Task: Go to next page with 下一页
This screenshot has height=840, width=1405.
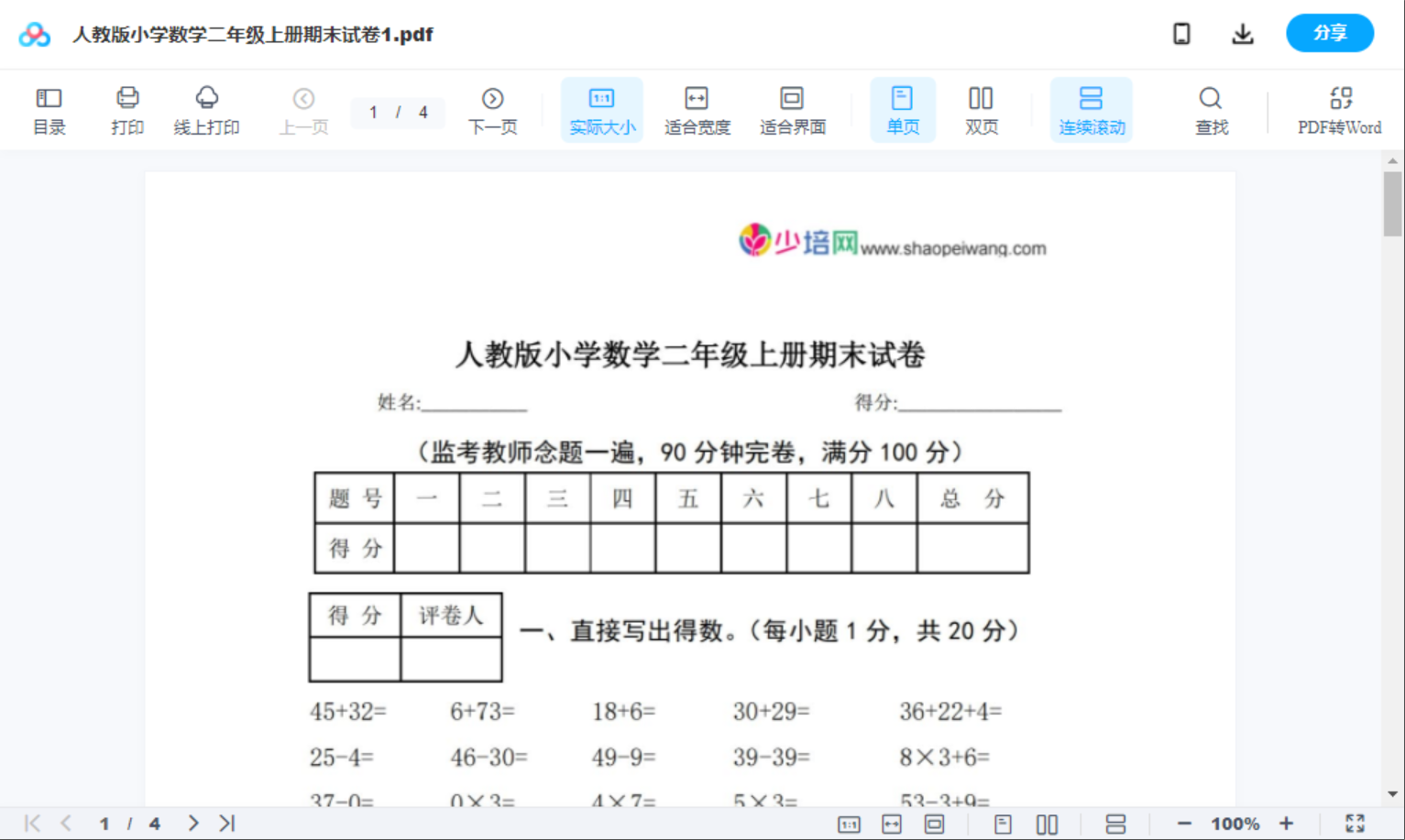Action: click(493, 108)
